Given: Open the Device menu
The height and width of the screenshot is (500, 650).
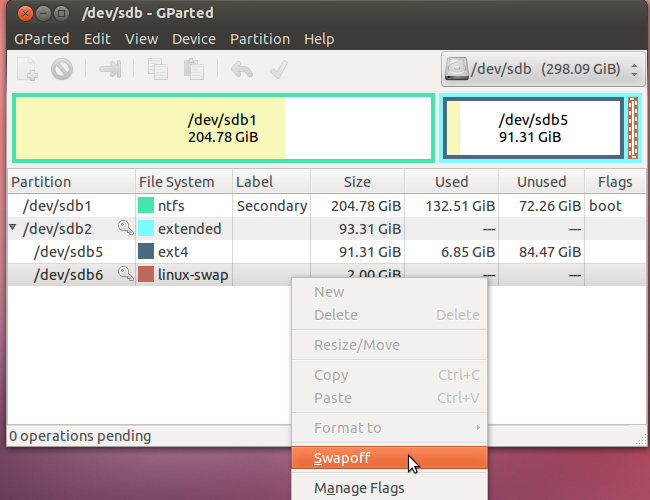Looking at the screenshot, I should (194, 39).
